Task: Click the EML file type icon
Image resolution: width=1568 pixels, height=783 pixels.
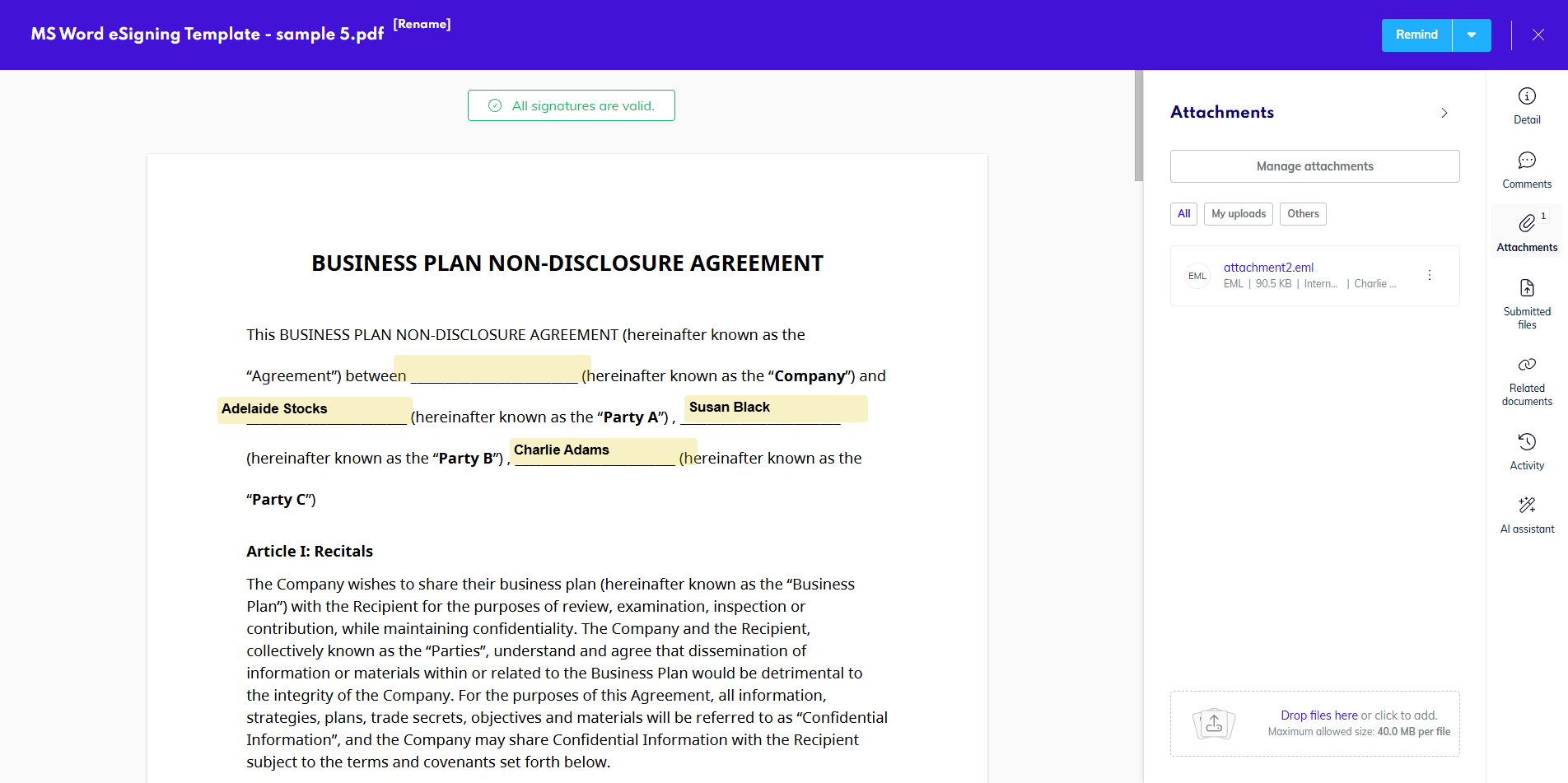Action: (x=1197, y=276)
